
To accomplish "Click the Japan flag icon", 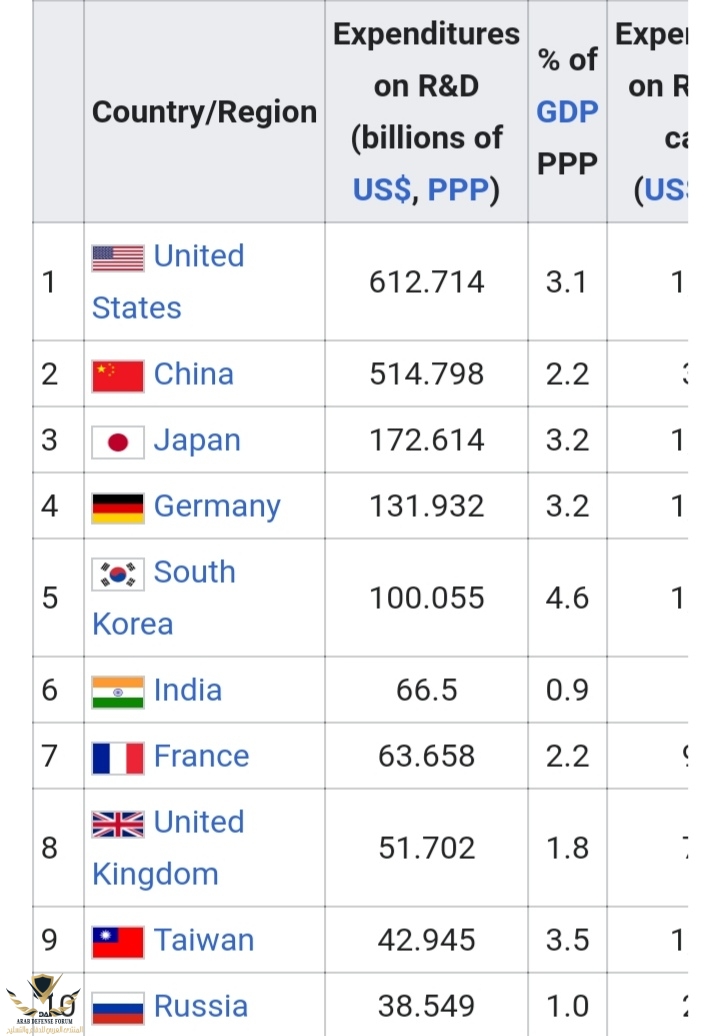I will click(118, 441).
